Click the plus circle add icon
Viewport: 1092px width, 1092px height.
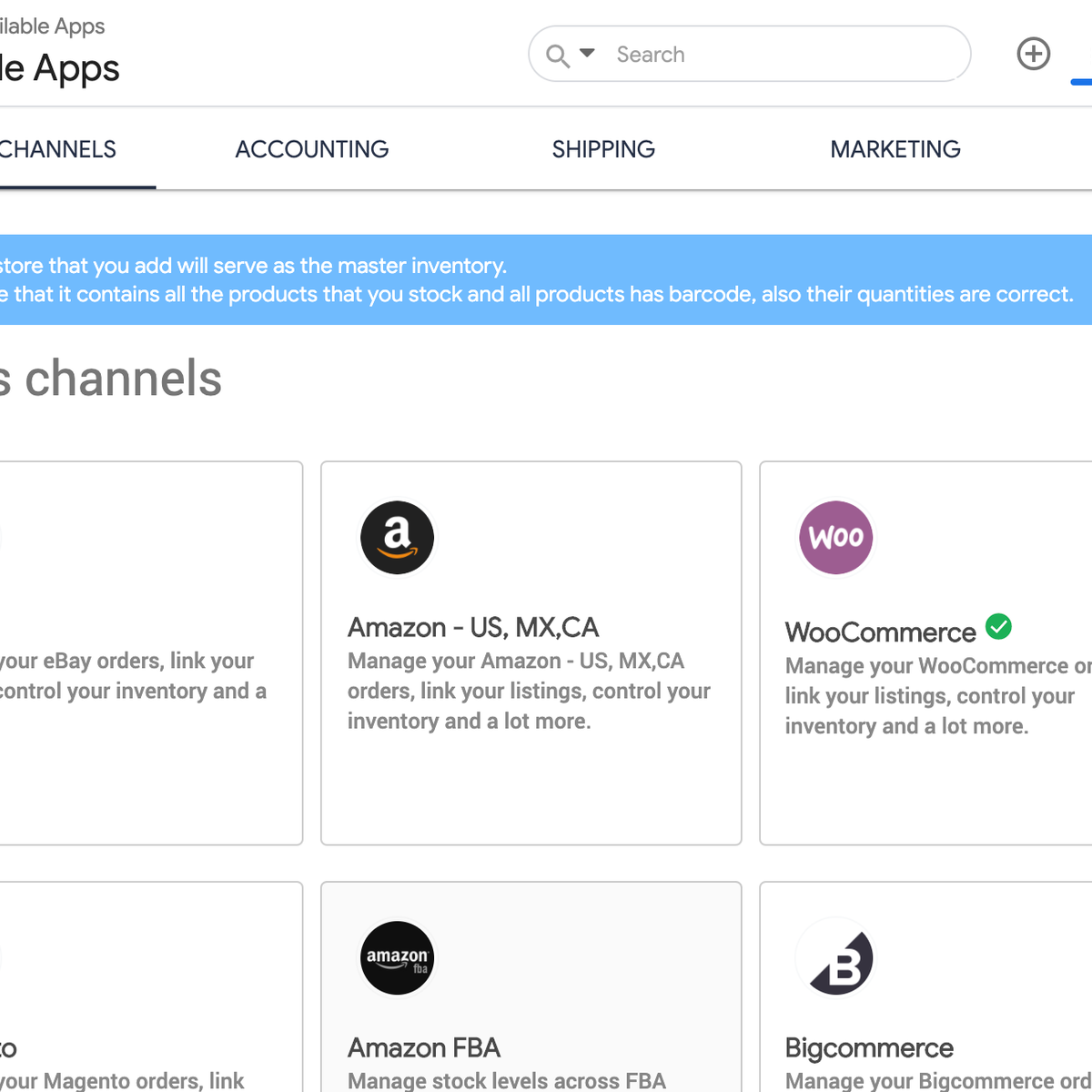coord(1033,54)
